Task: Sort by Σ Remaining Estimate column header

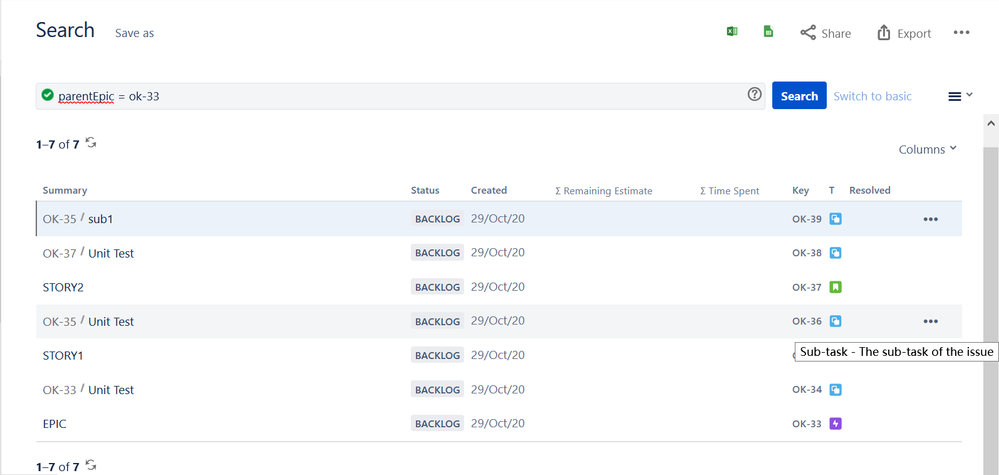Action: [603, 190]
